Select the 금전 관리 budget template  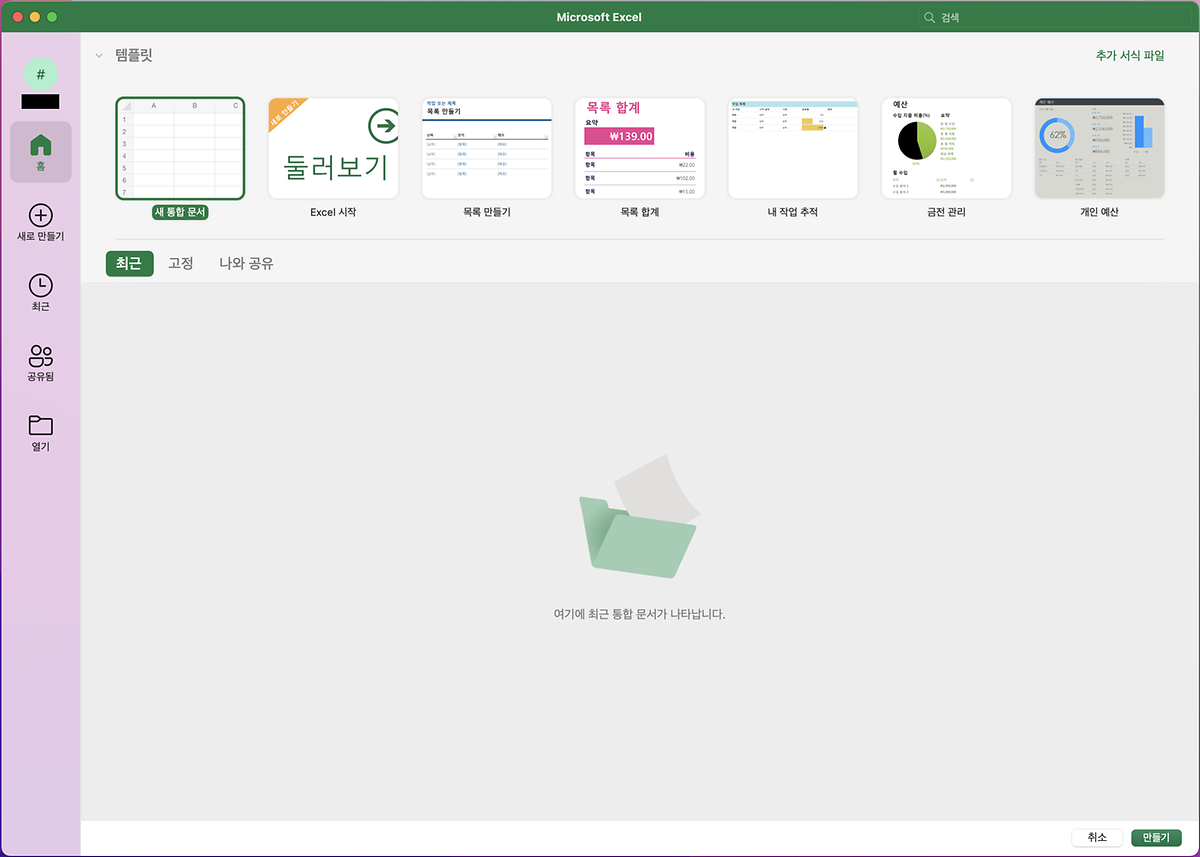tap(946, 149)
